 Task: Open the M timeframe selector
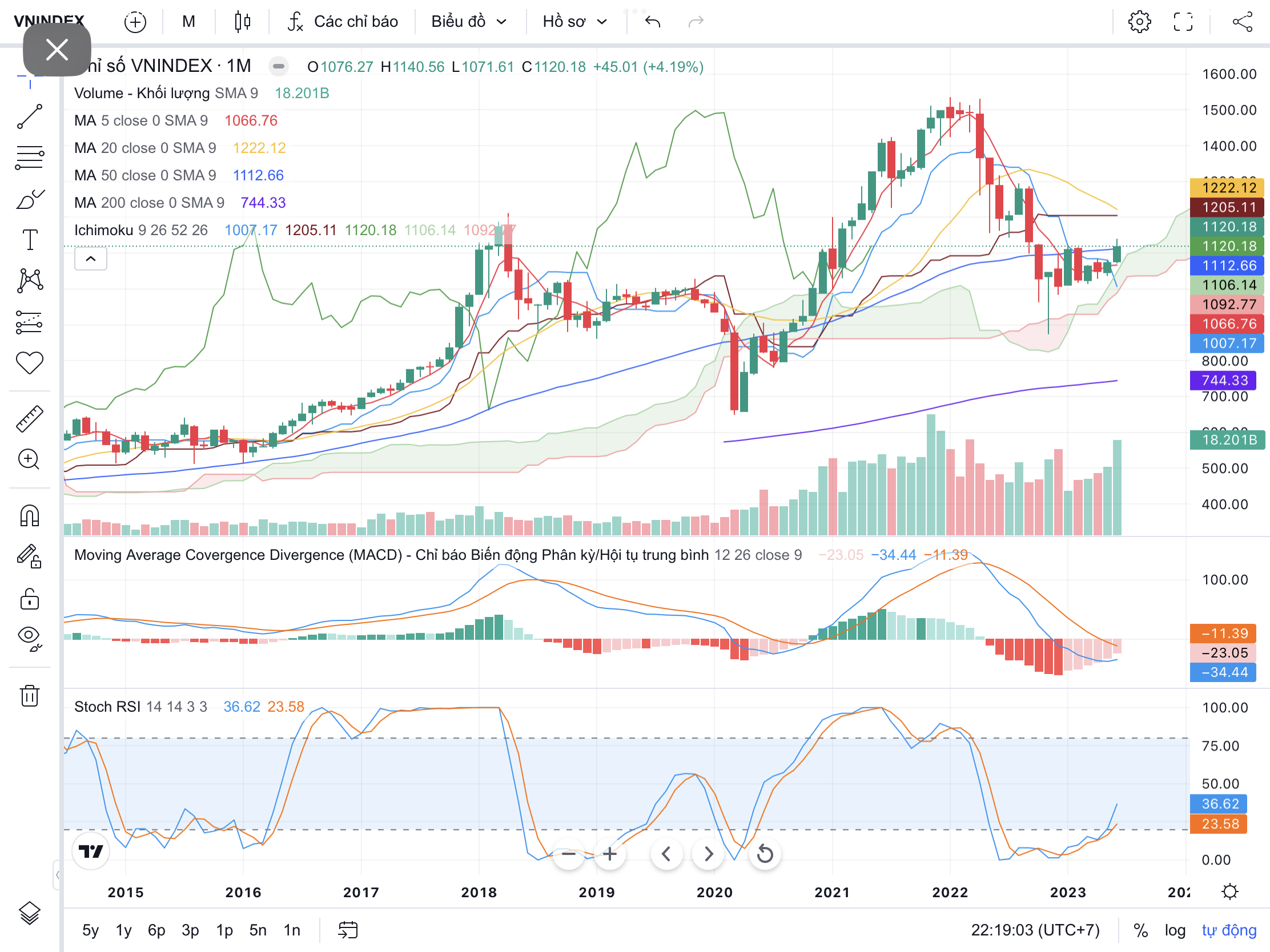click(x=188, y=22)
